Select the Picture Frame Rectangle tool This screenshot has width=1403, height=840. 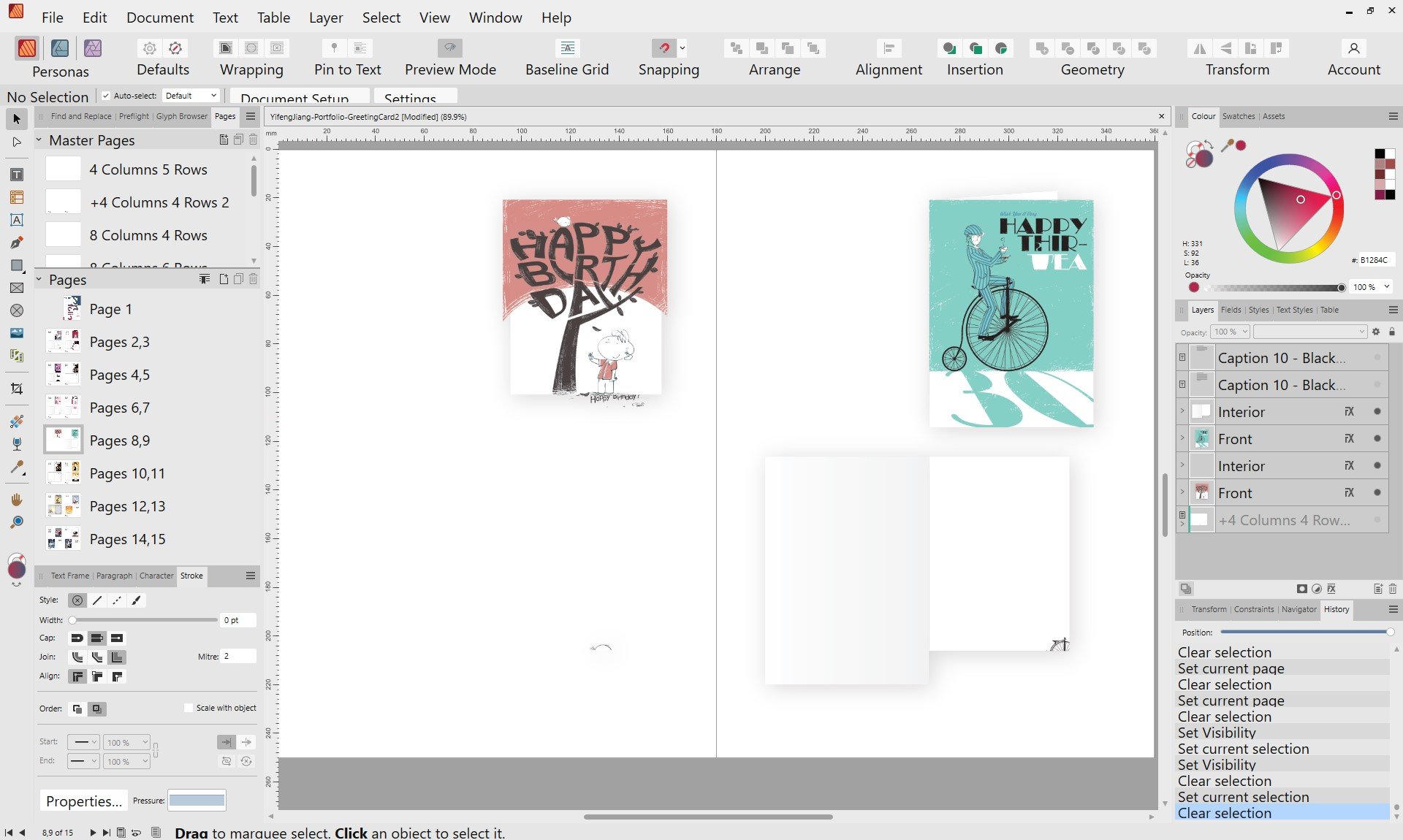(17, 288)
